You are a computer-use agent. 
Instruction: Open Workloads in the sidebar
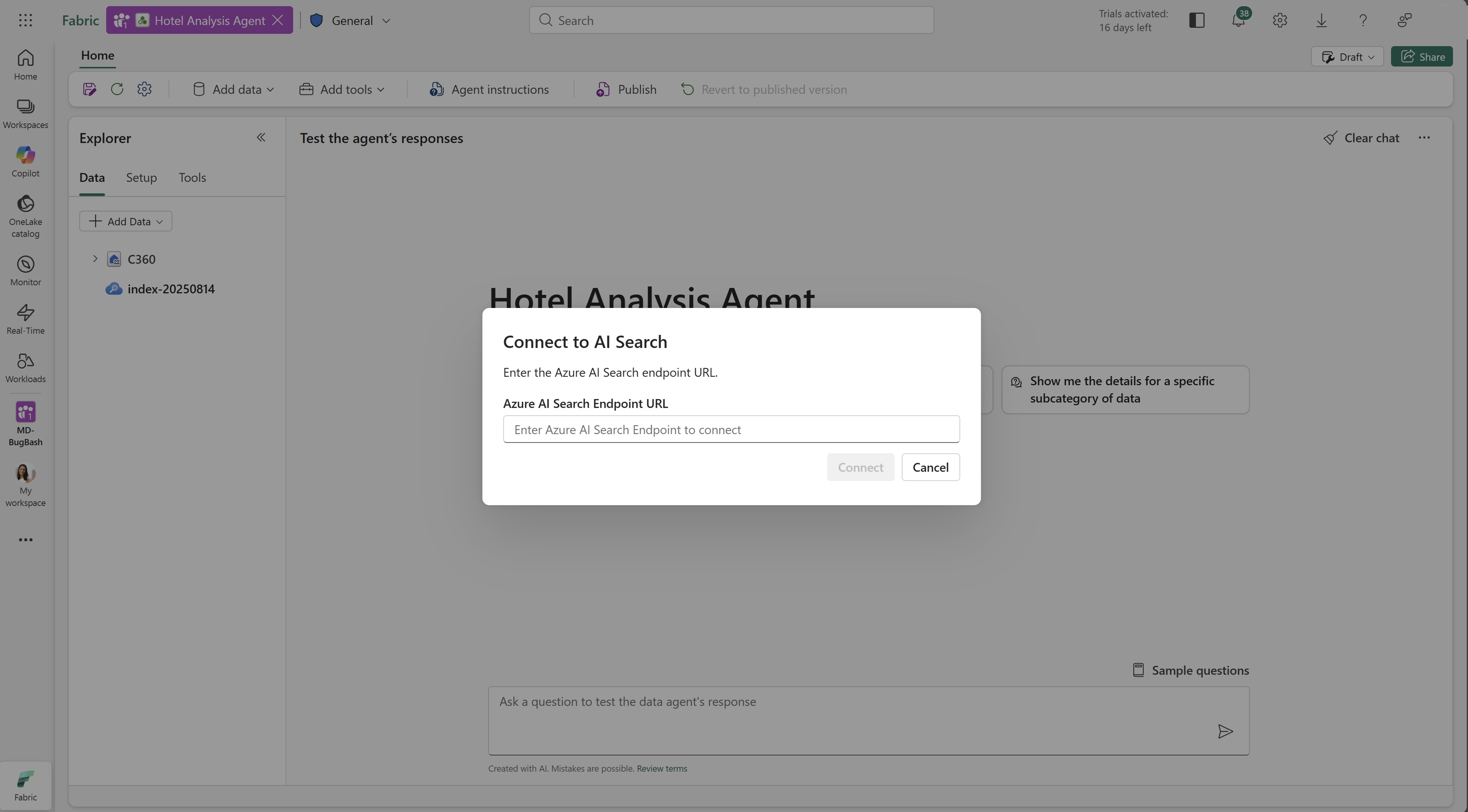tap(25, 368)
